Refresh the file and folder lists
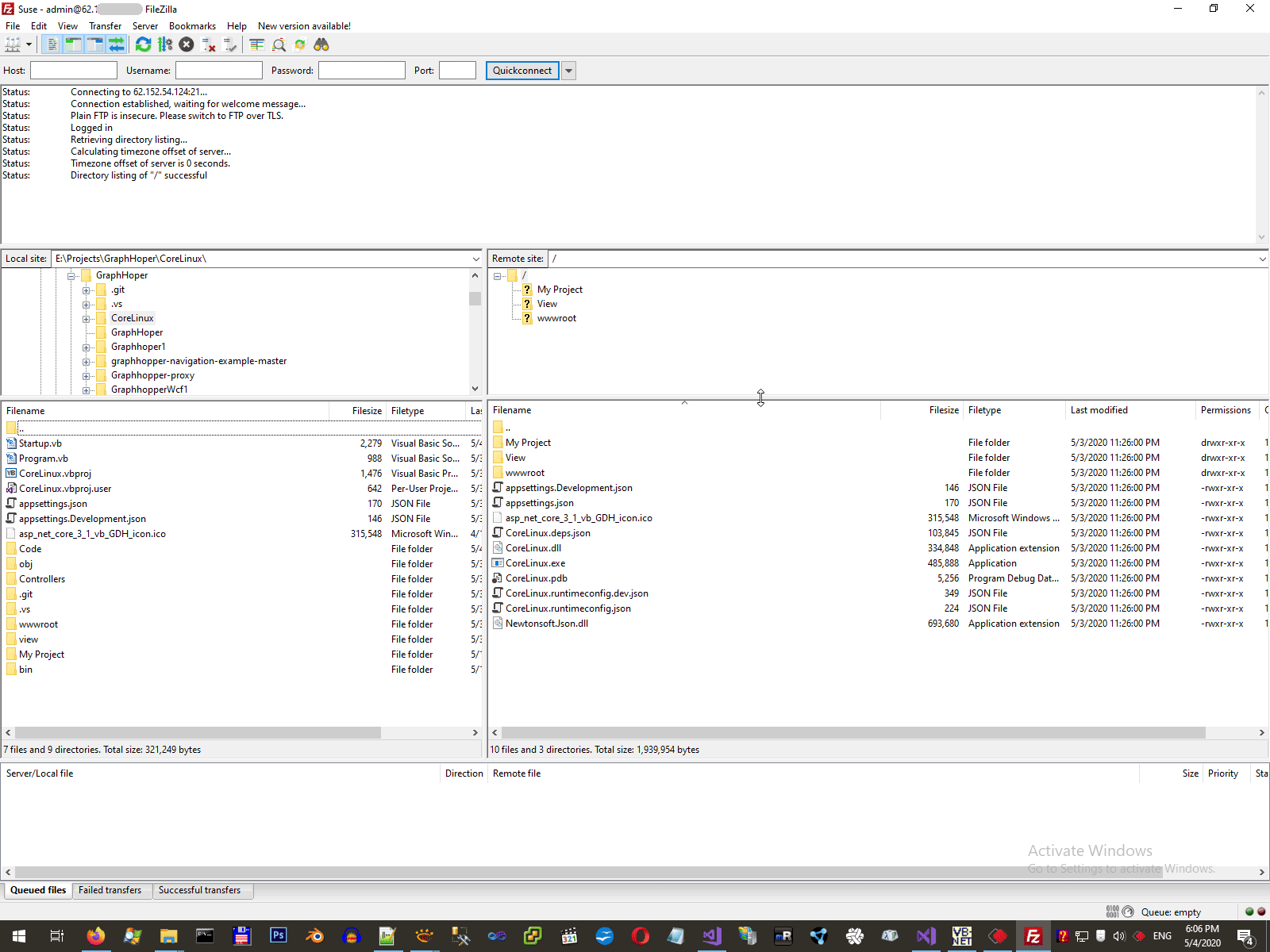This screenshot has width=1270, height=952. [x=144, y=45]
